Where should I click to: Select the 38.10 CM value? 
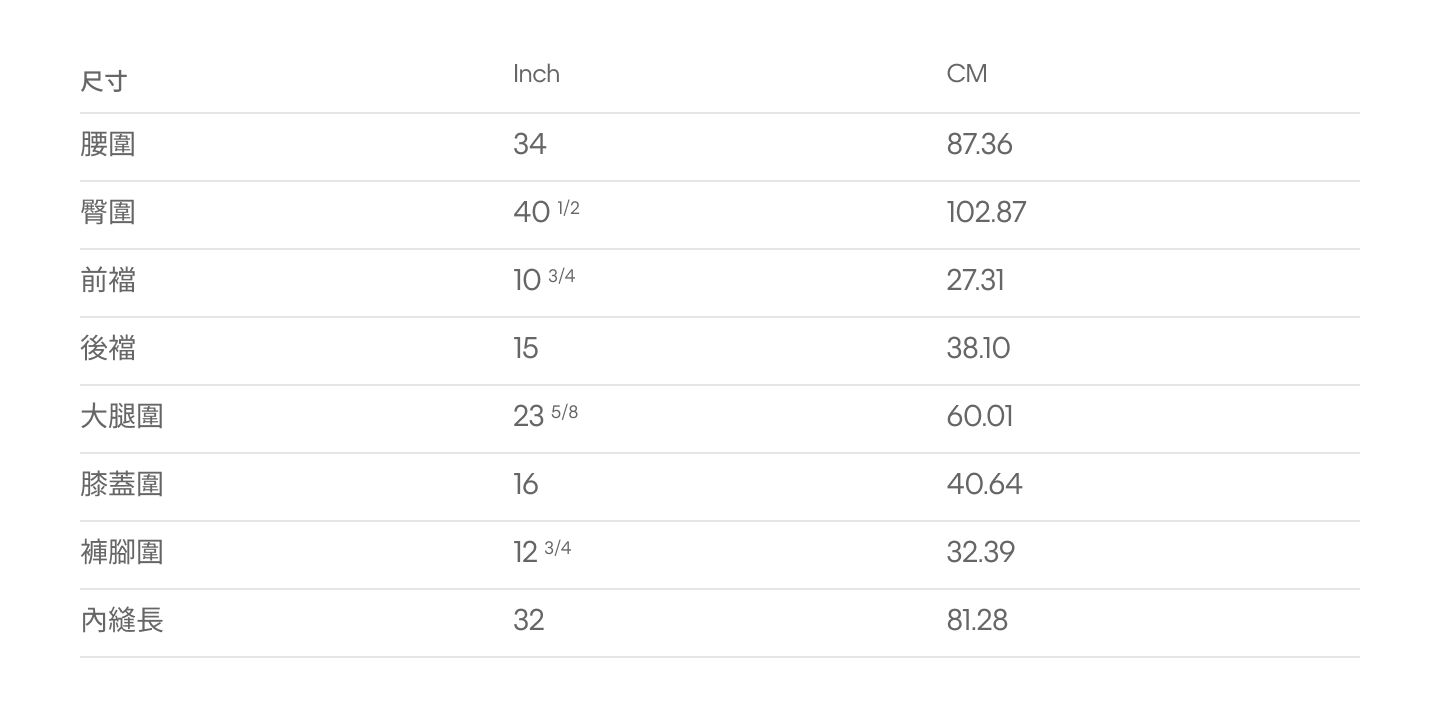tap(979, 349)
